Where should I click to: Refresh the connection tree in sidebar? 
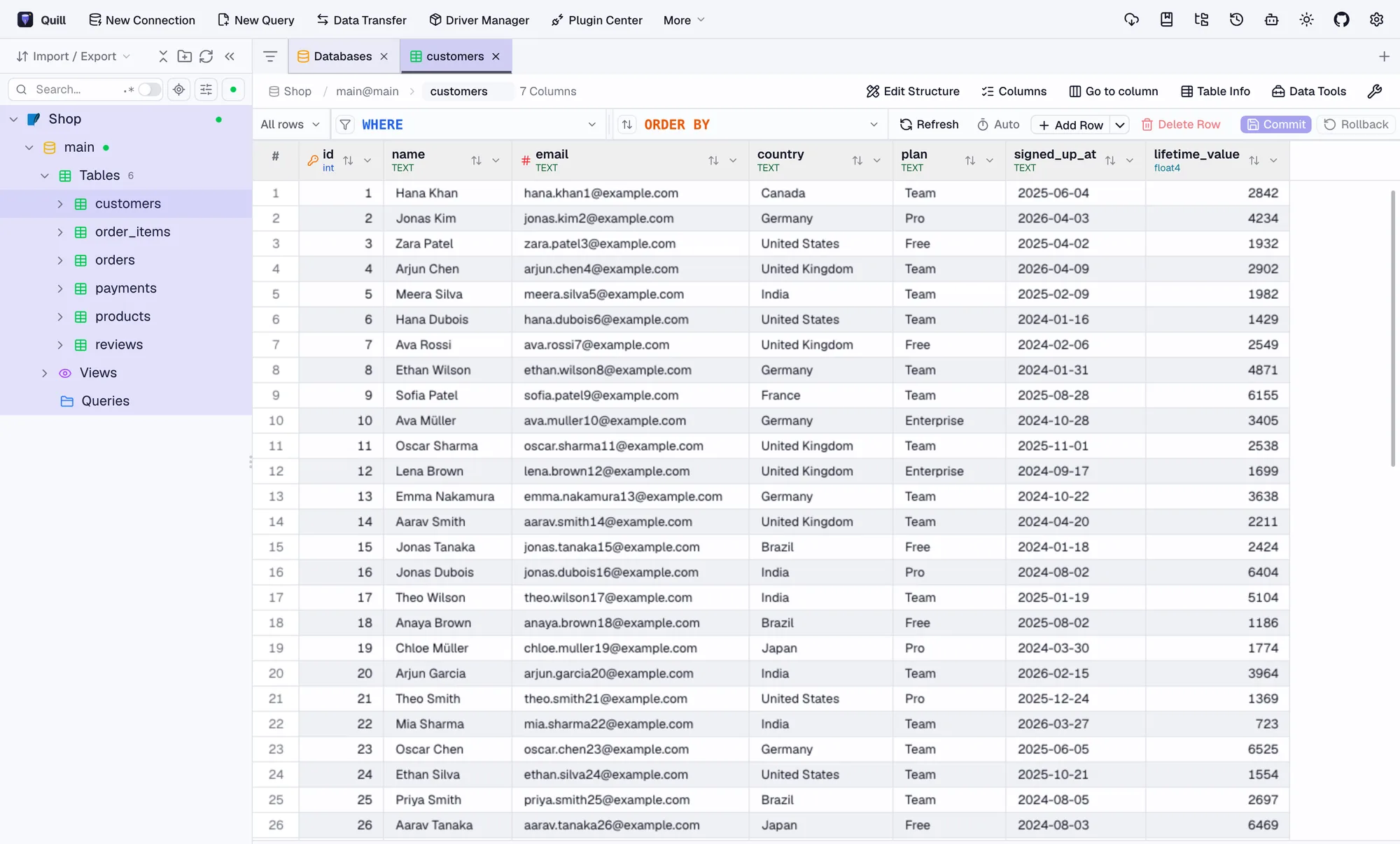[x=206, y=56]
